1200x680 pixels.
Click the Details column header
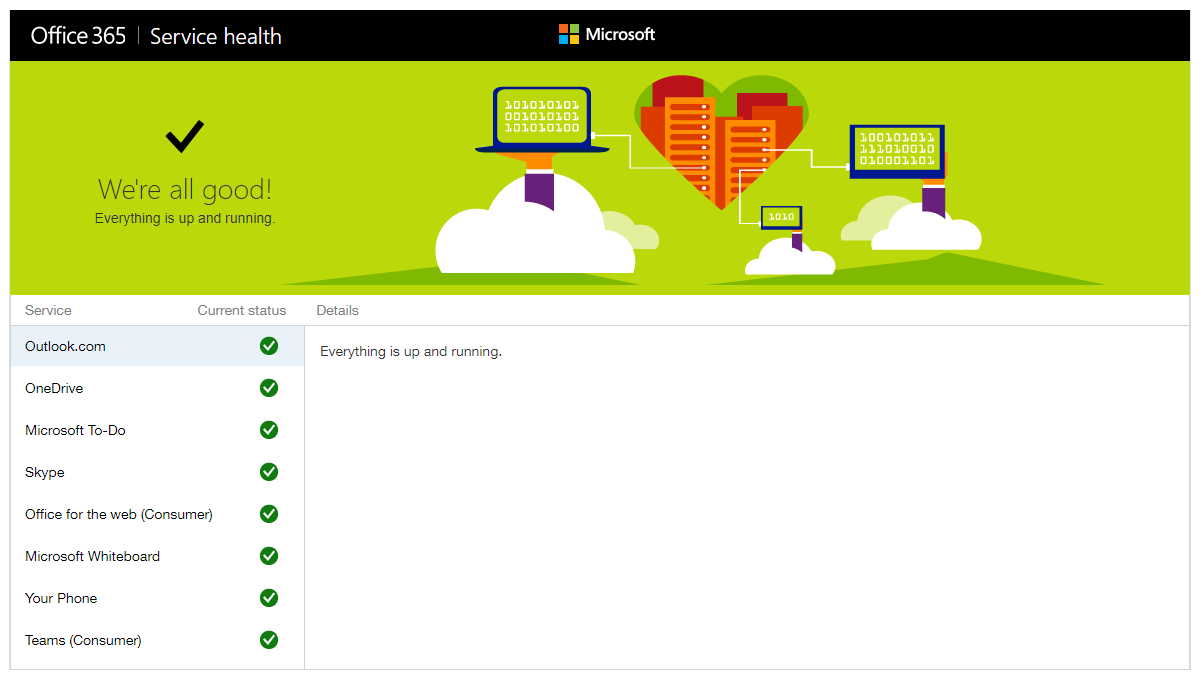(x=338, y=310)
